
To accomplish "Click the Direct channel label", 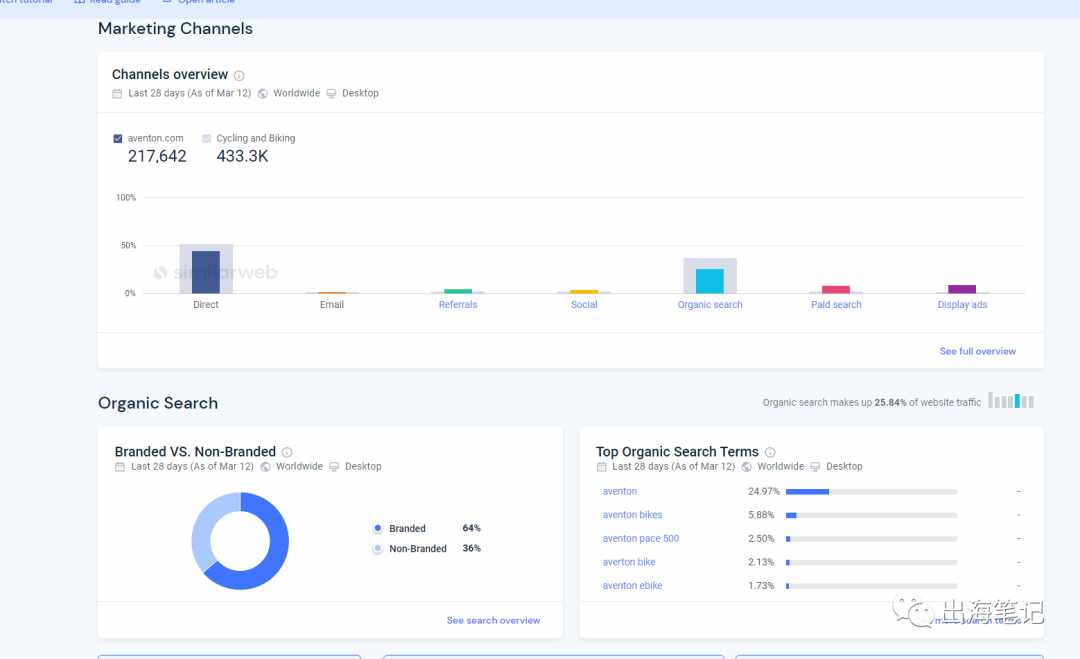I will click(x=206, y=304).
